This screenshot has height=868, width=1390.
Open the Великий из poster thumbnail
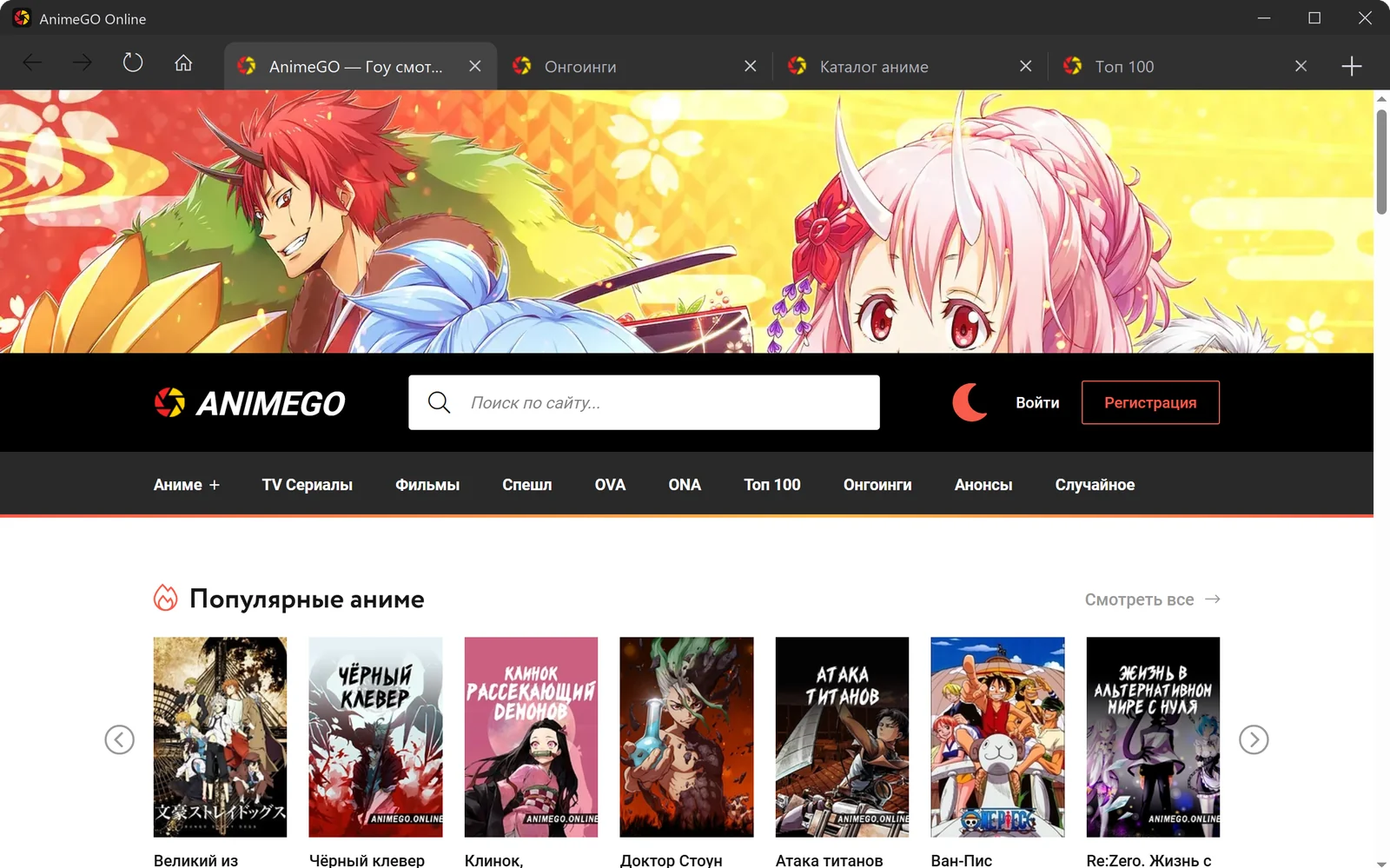(220, 737)
